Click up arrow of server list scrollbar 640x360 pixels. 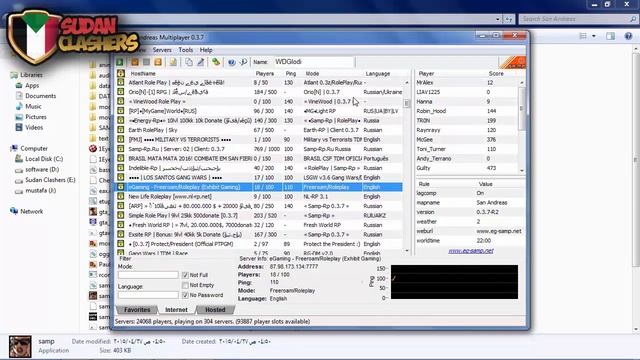click(x=407, y=82)
